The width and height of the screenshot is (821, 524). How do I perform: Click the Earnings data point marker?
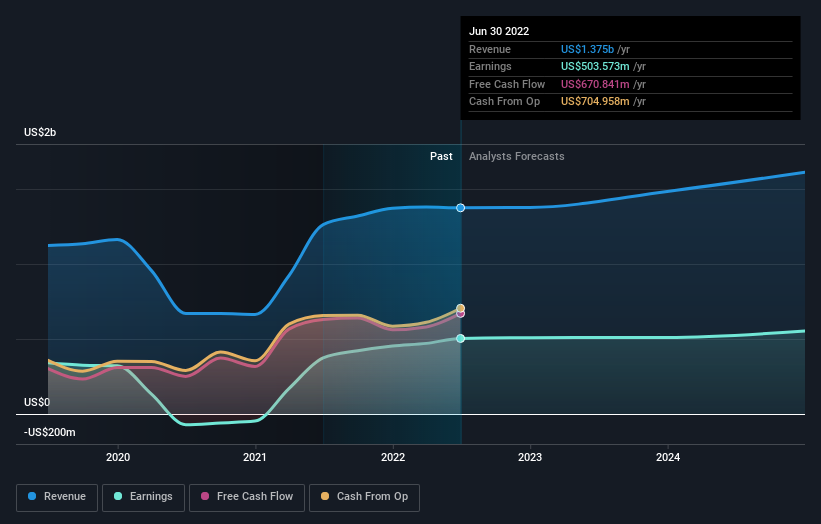[460, 338]
